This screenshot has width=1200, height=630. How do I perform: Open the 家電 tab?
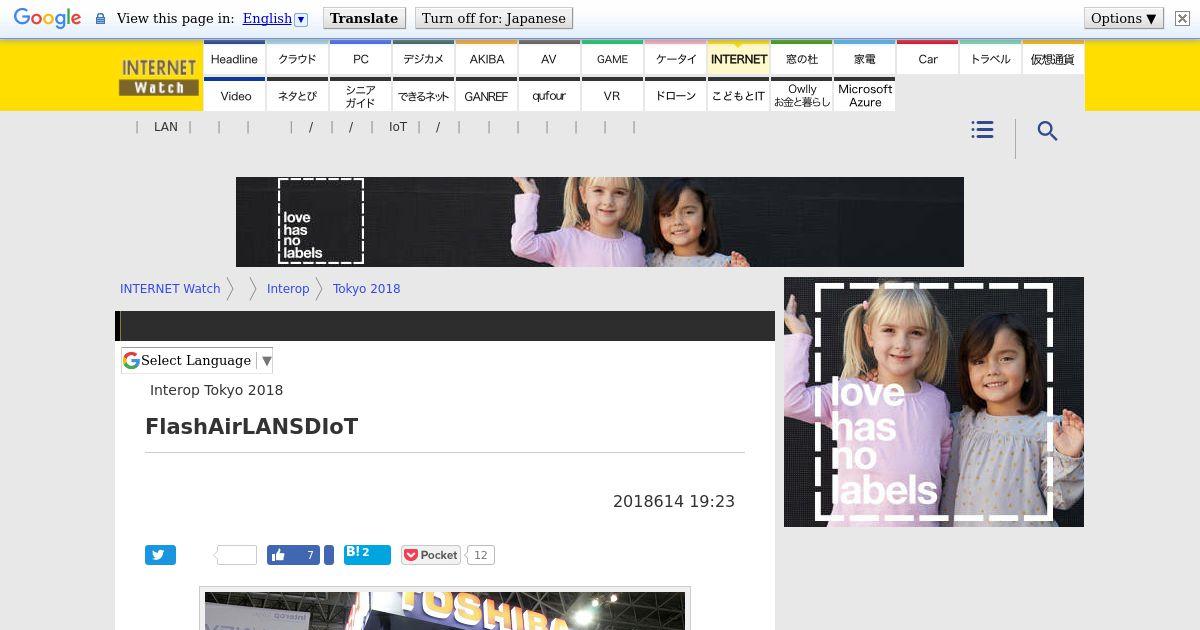pos(864,58)
